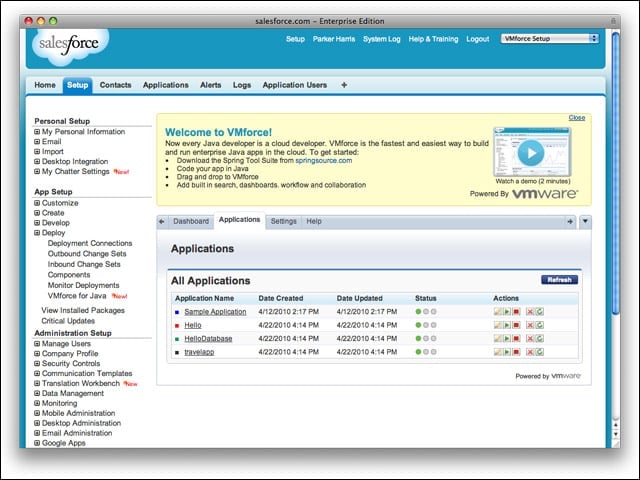
Task: Expand Manage Users under Administration Setup
Action: pos(37,344)
